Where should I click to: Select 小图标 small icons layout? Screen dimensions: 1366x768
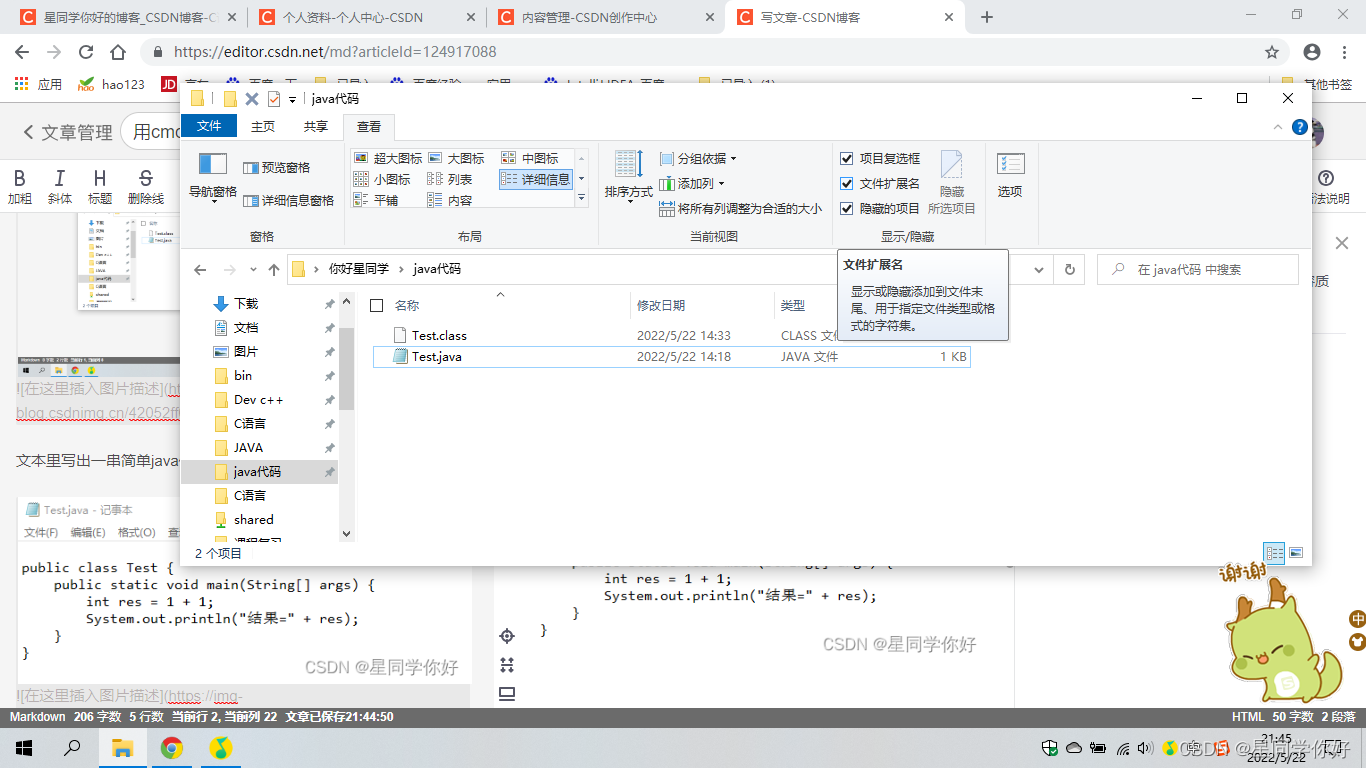click(x=382, y=179)
